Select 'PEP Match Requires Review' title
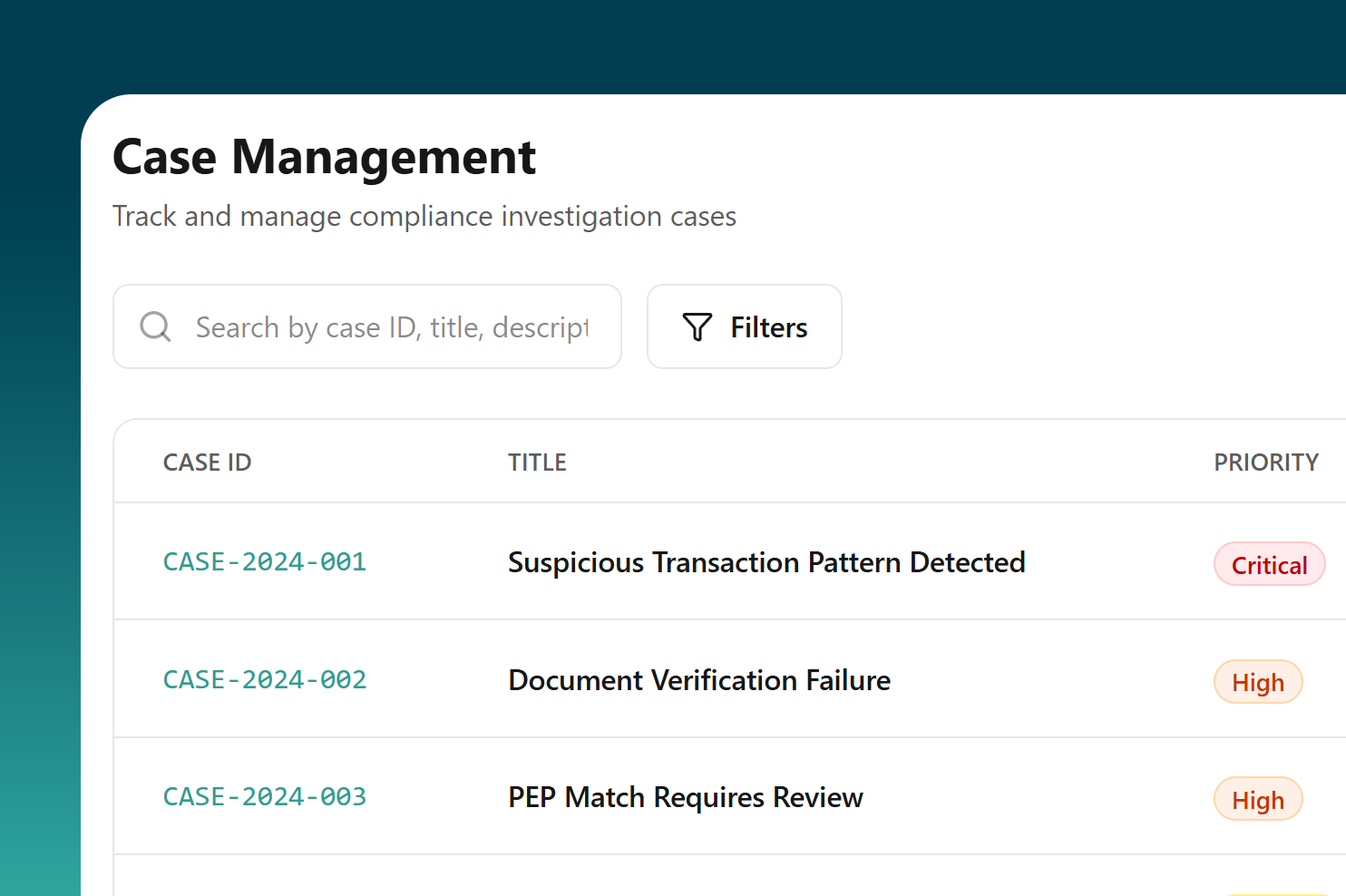 tap(686, 797)
